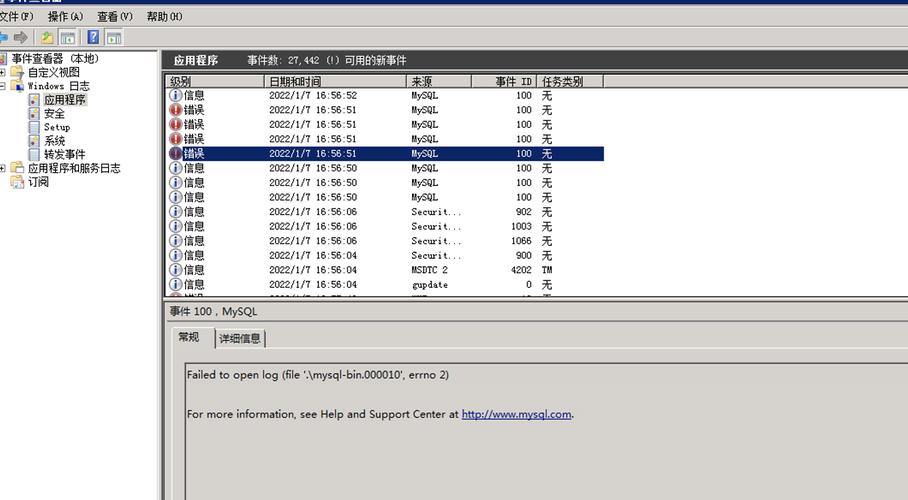Viewport: 908px width, 500px height.
Task: Expand the 自定义视图 tree node
Action: click(x=3, y=72)
